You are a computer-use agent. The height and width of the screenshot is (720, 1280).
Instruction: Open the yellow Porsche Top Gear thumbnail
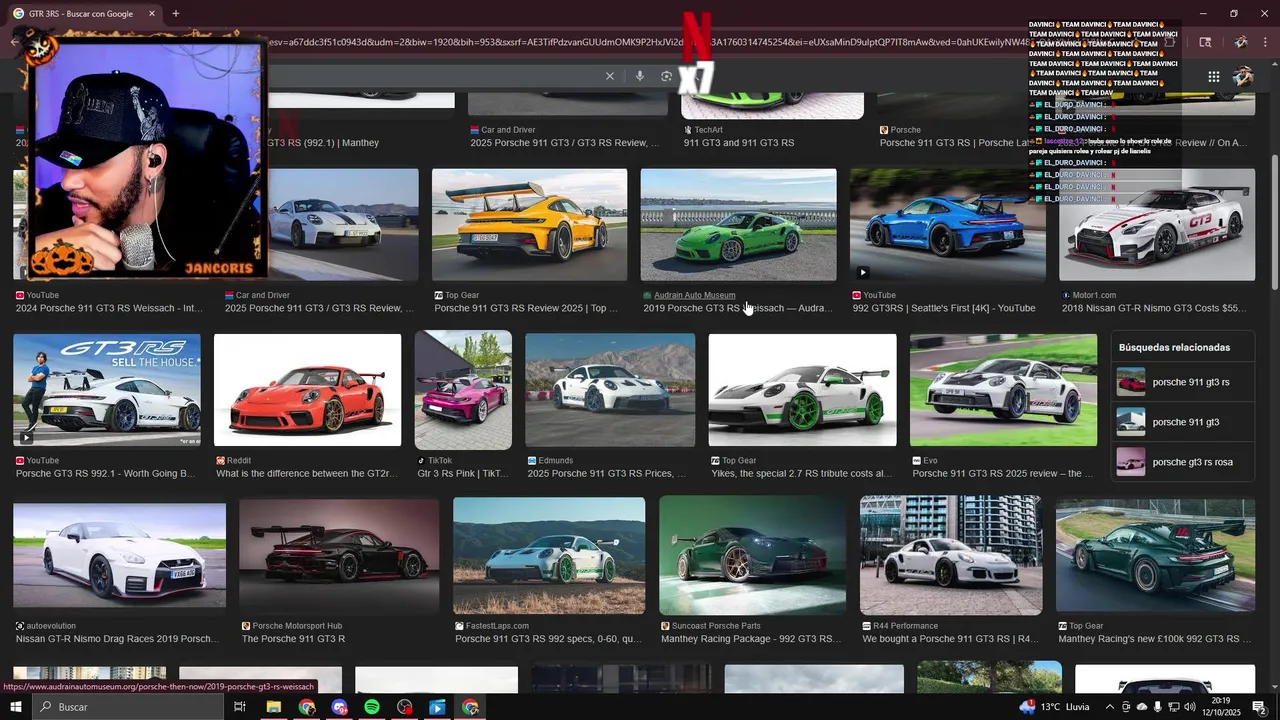point(530,224)
